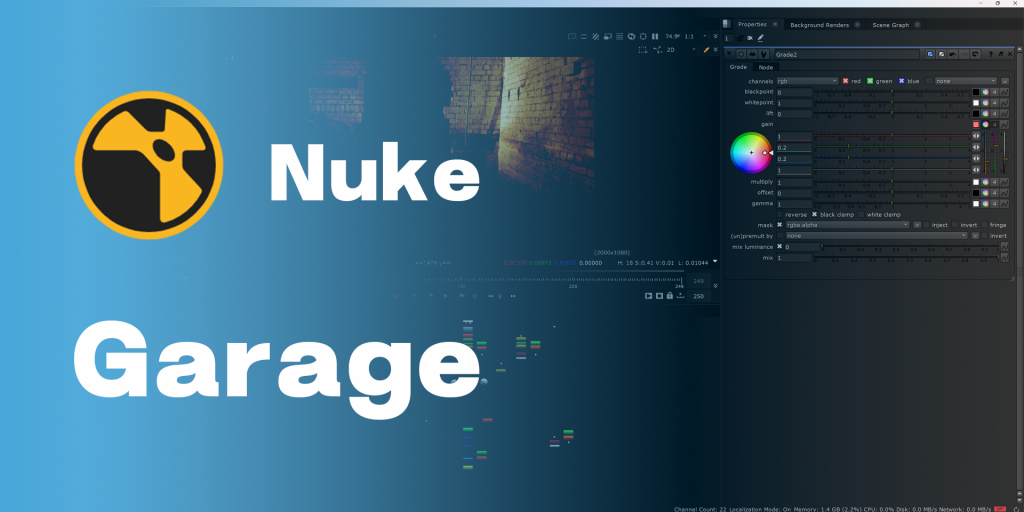Click the 4 channels button for multiply
Screen dimensions: 1024x512
tap(995, 182)
